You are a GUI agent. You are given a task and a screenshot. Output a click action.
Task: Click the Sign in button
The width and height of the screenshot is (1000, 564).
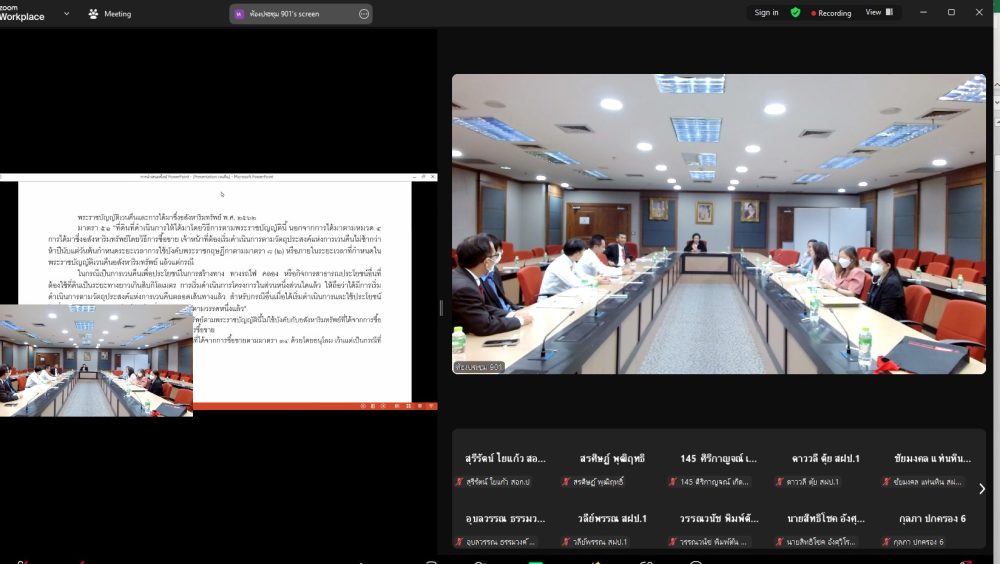pos(766,13)
